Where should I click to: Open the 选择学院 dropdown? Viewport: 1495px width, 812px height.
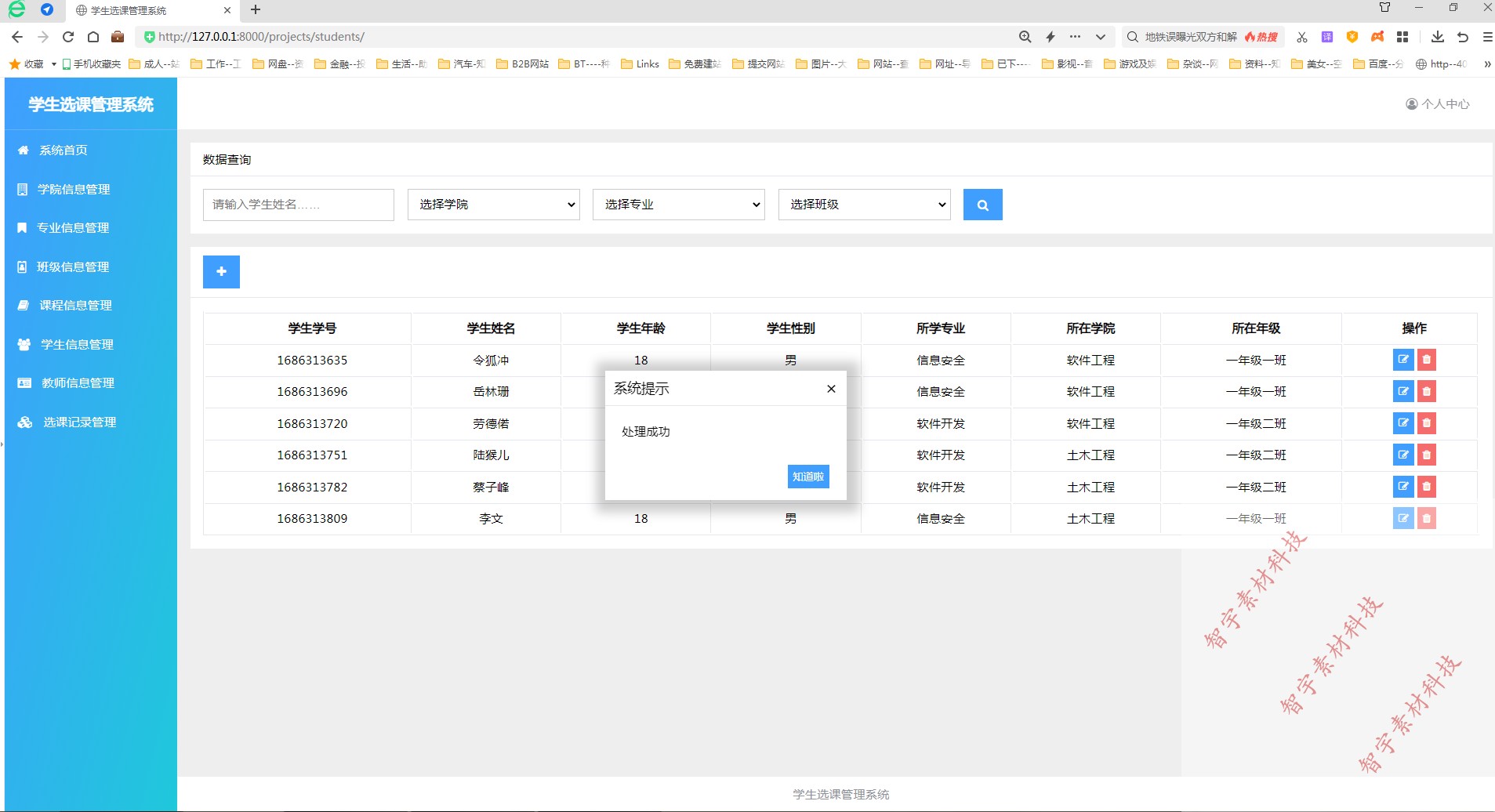pyautogui.click(x=492, y=205)
